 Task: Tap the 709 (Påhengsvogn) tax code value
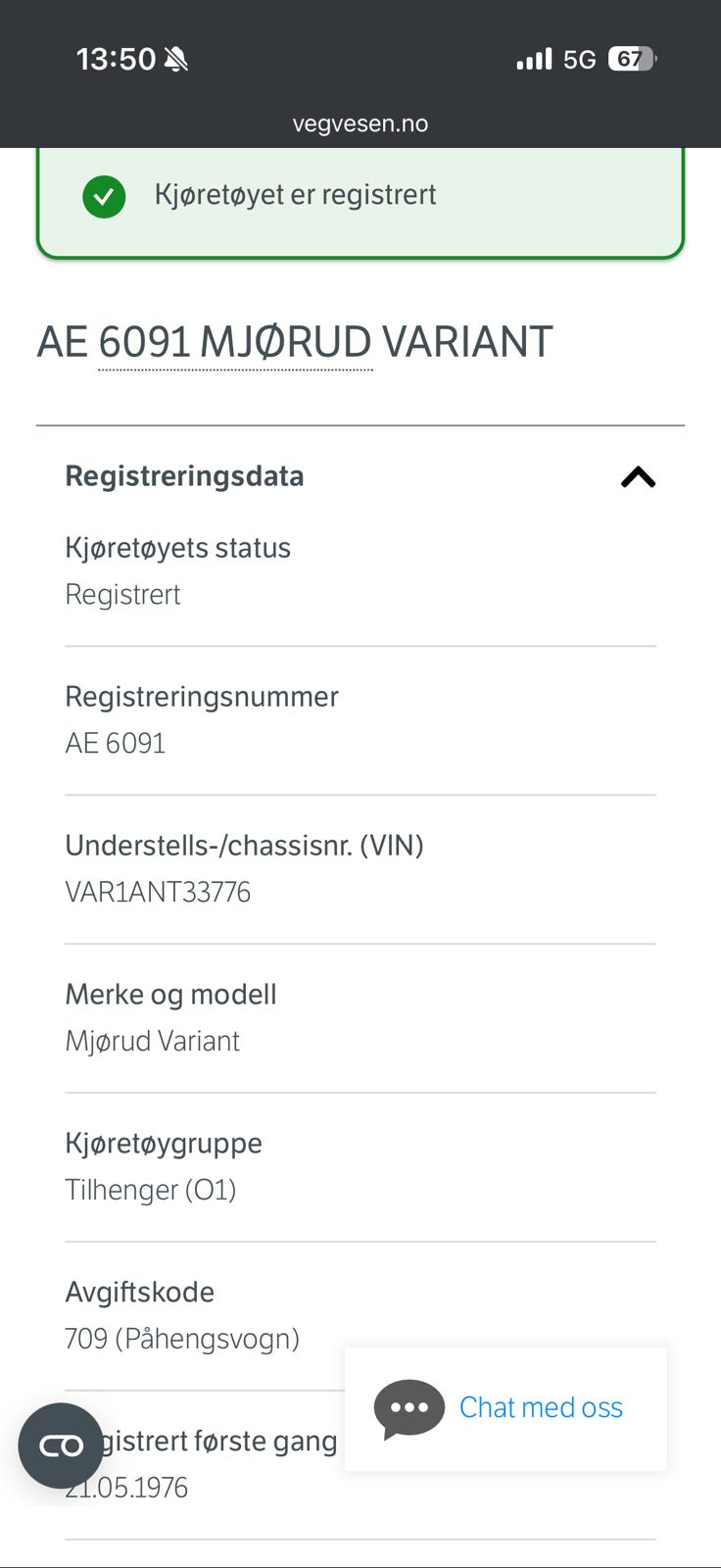tap(182, 1340)
